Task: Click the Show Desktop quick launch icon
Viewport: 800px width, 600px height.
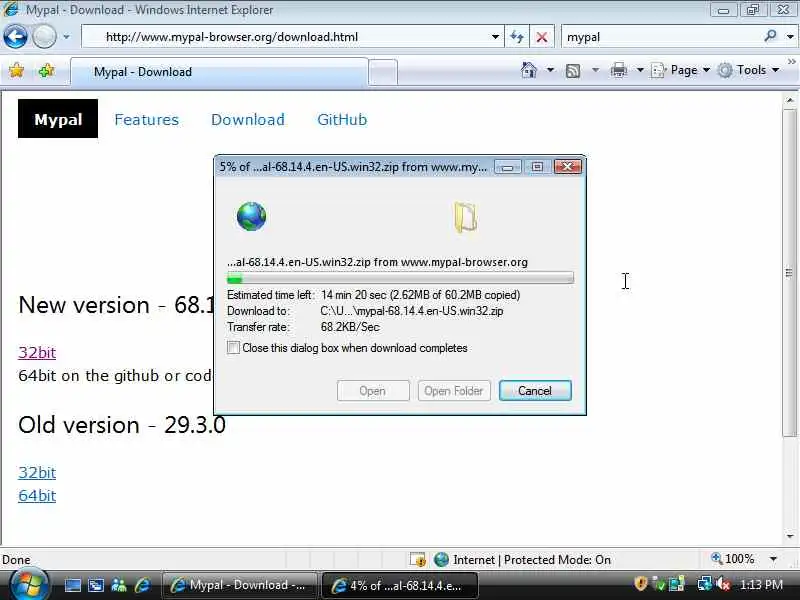Action: click(x=72, y=585)
